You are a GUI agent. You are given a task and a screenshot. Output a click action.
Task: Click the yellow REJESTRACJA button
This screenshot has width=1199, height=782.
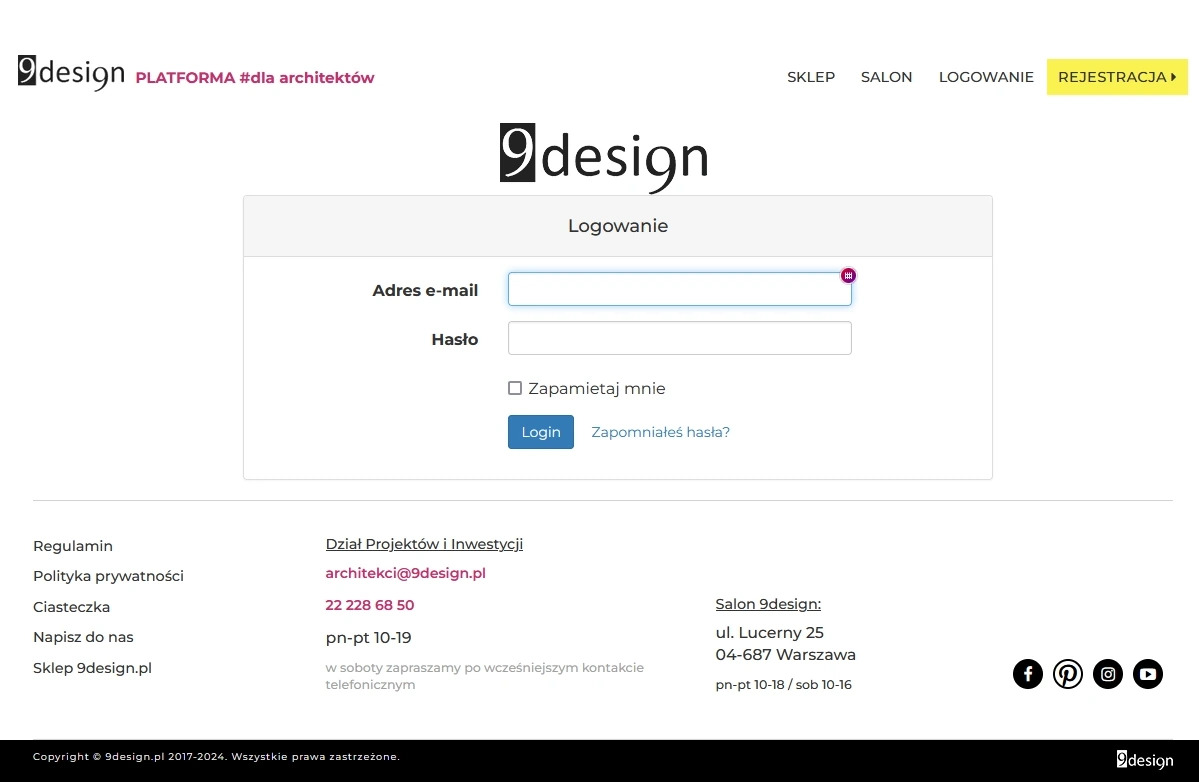coord(1116,76)
